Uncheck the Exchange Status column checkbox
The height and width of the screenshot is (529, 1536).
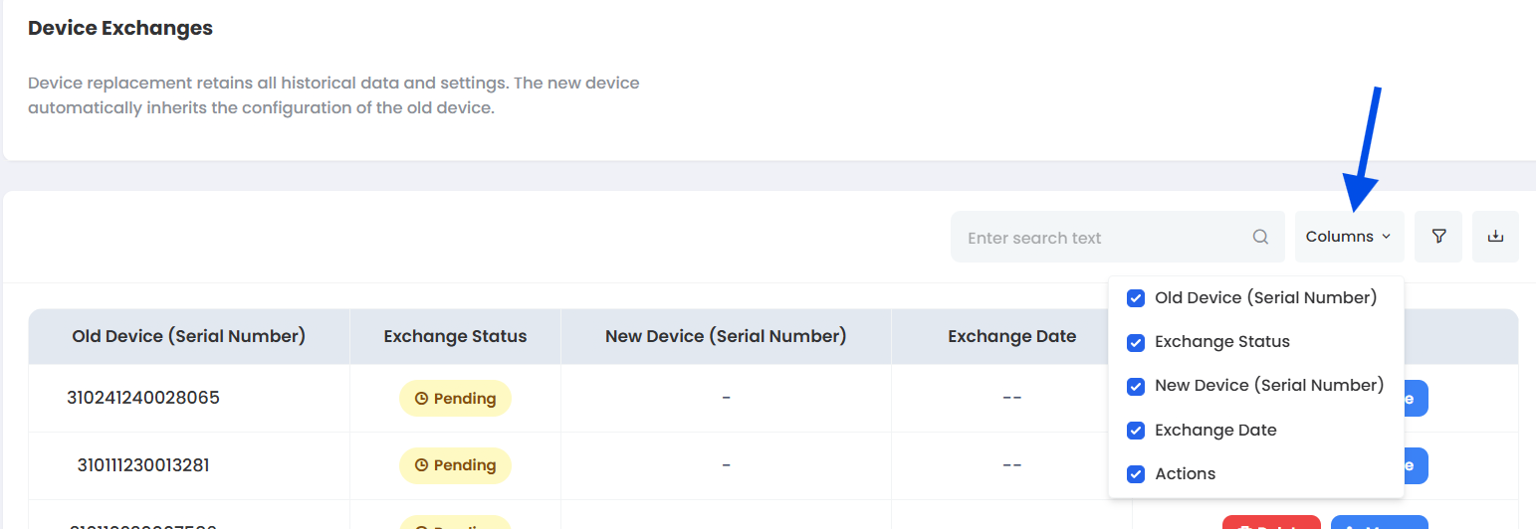[x=1136, y=342]
